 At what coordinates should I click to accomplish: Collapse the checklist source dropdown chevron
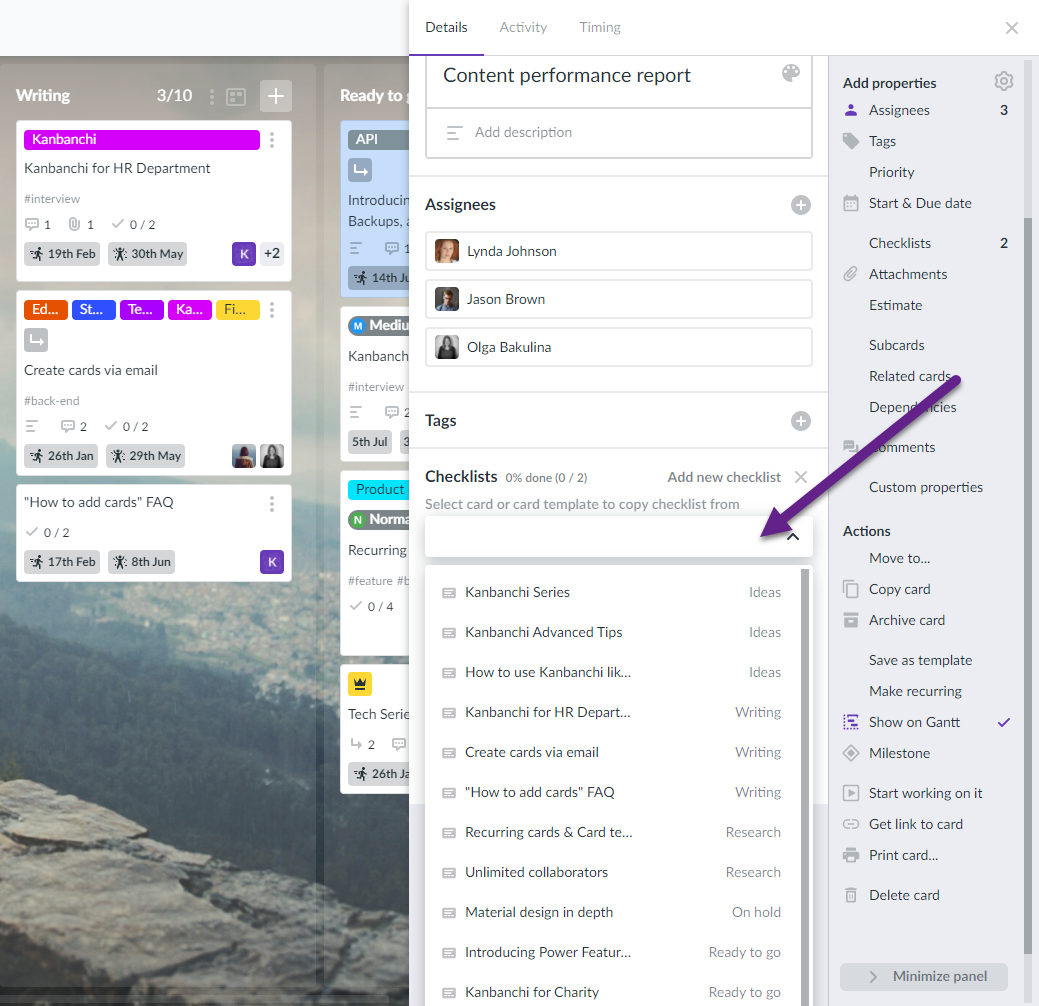pyautogui.click(x=793, y=536)
